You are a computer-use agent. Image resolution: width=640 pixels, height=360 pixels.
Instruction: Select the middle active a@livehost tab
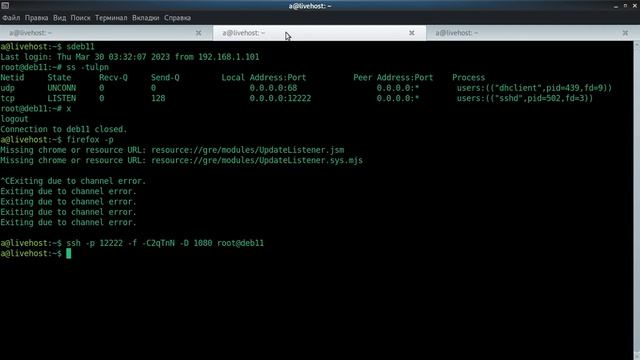point(320,33)
